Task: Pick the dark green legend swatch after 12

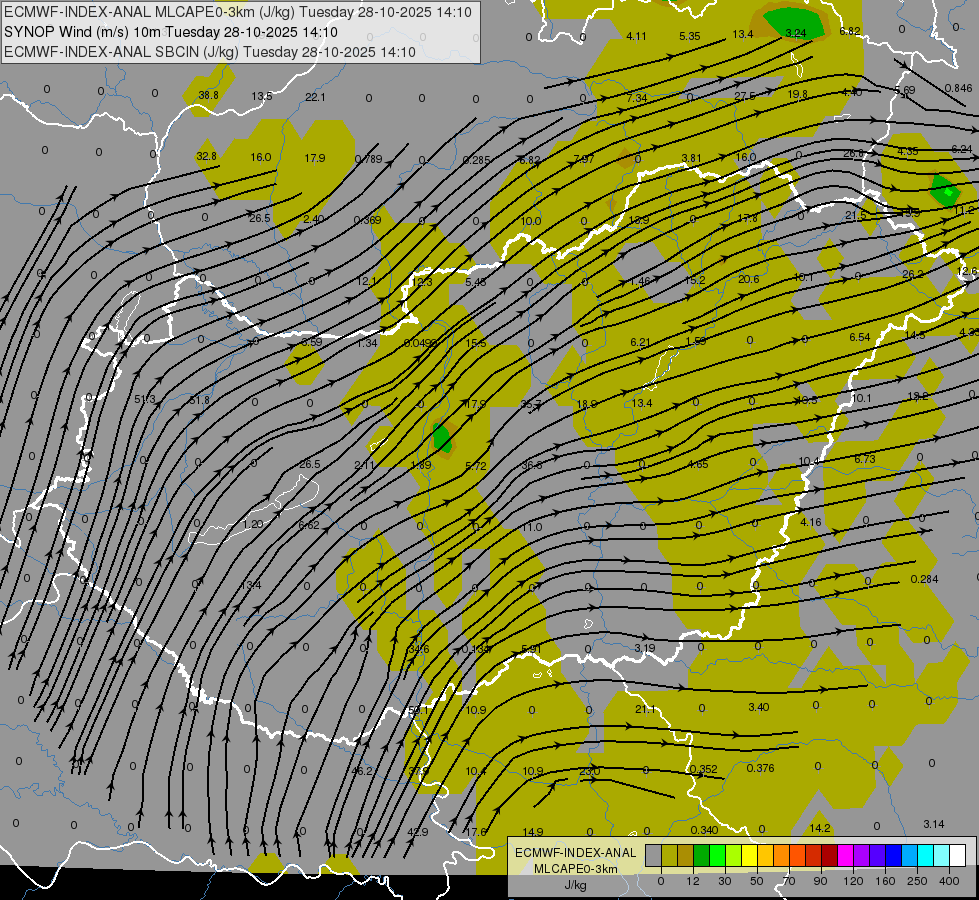Action: [701, 855]
